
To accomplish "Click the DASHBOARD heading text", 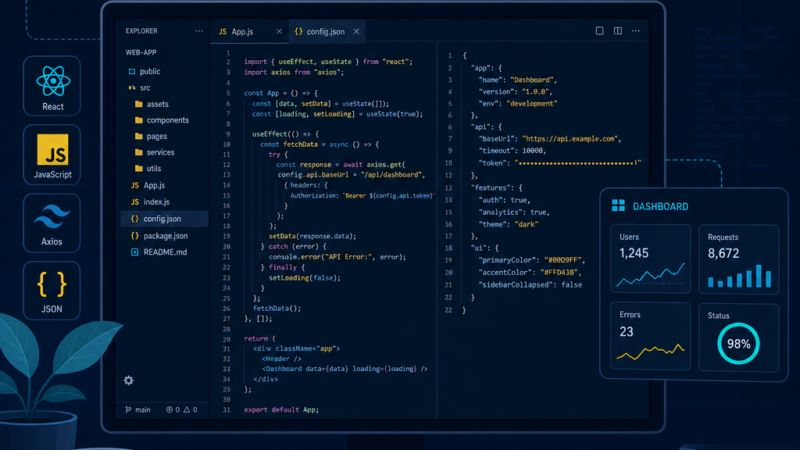I will (660, 207).
